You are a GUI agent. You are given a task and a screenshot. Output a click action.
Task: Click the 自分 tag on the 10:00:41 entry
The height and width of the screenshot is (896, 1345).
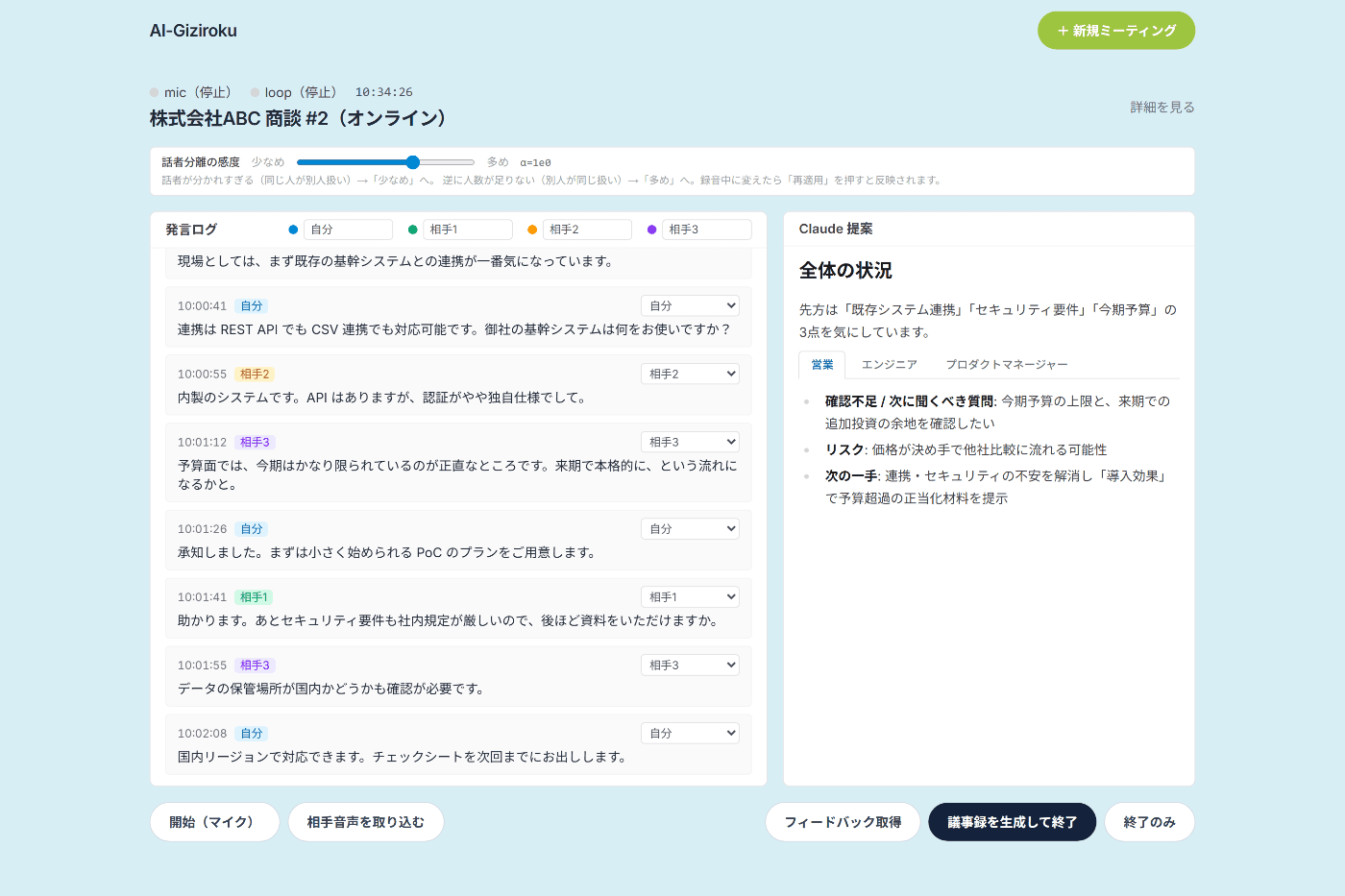click(x=252, y=305)
